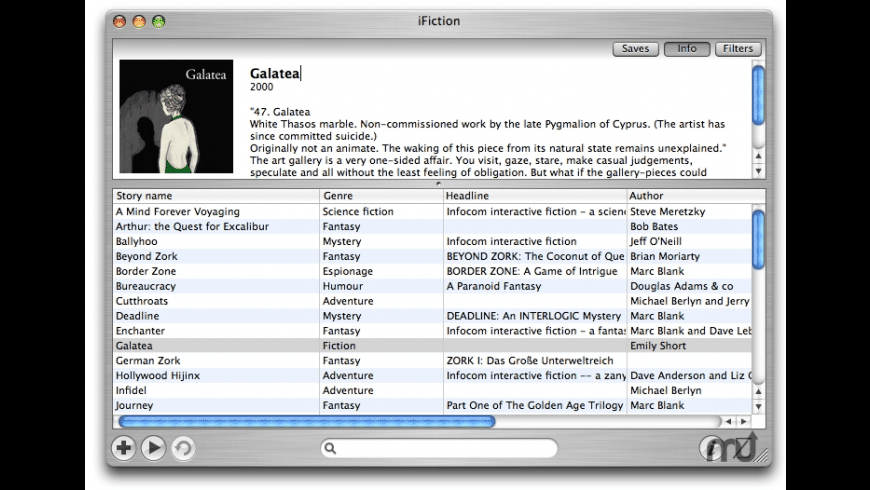Click author Steve Meretzky
This screenshot has width=870, height=490.
click(x=667, y=211)
